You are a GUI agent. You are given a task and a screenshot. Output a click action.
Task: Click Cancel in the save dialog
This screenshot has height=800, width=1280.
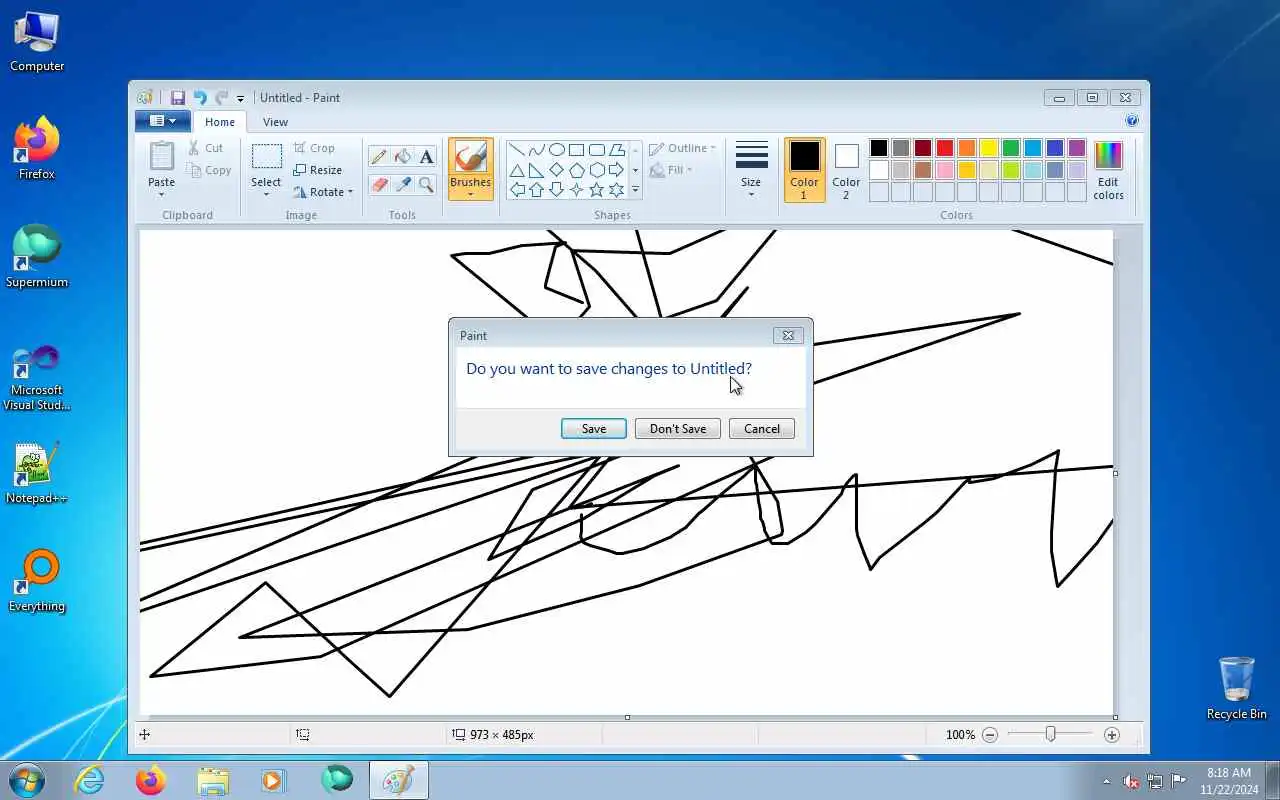[762, 429]
